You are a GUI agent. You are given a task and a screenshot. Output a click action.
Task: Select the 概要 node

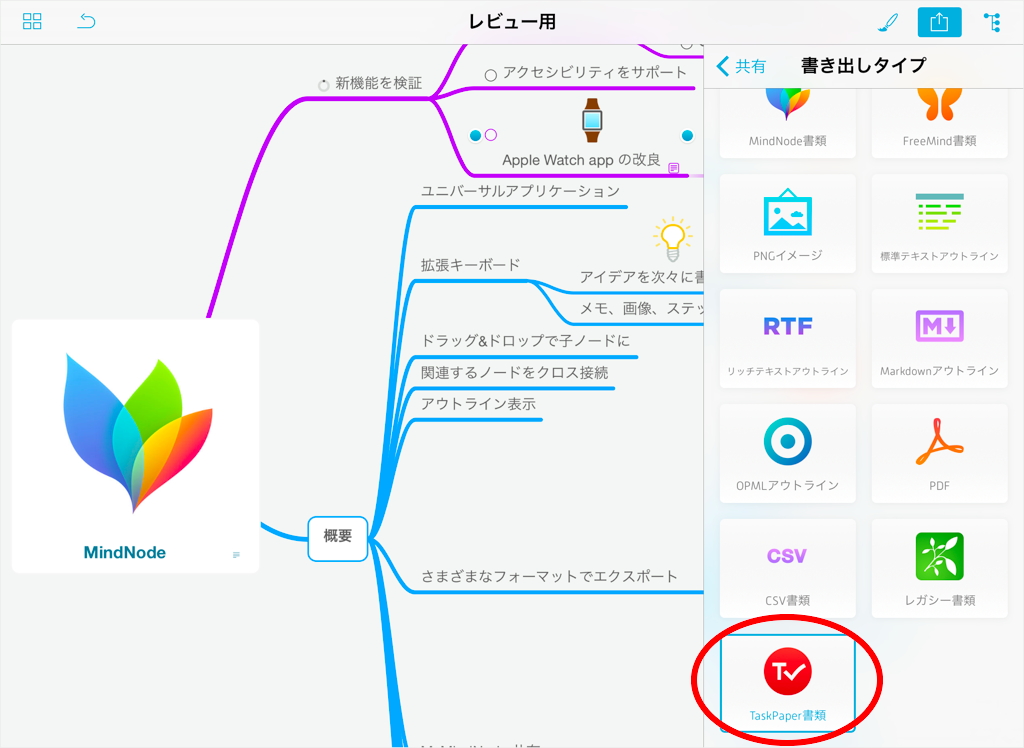[338, 538]
